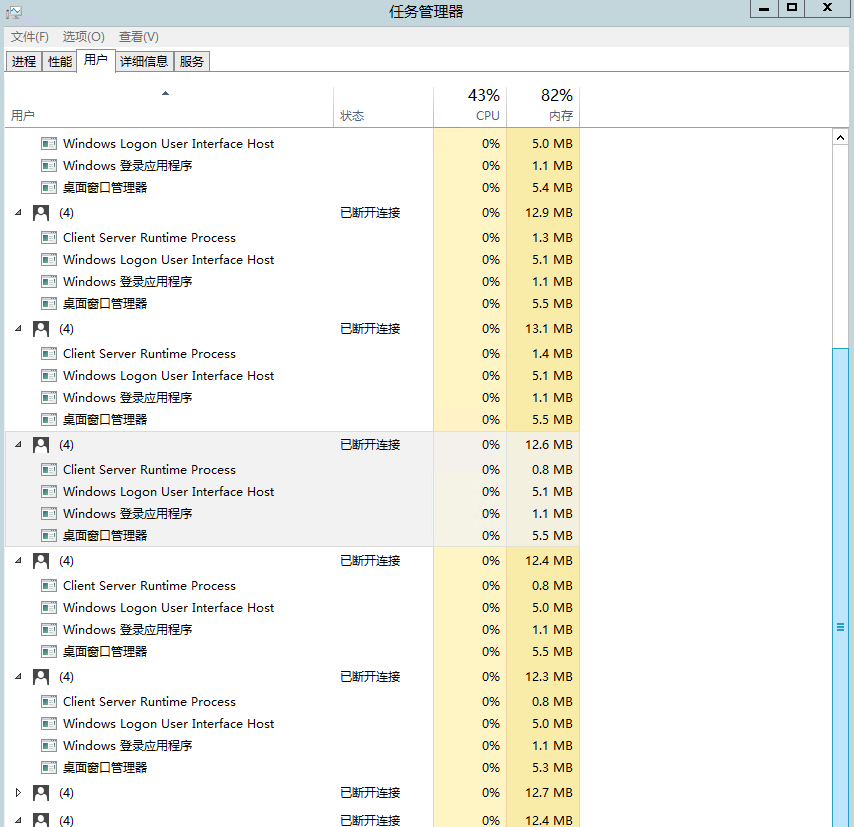Click the scrollbar up arrow
The width and height of the screenshot is (854, 827).
click(840, 137)
